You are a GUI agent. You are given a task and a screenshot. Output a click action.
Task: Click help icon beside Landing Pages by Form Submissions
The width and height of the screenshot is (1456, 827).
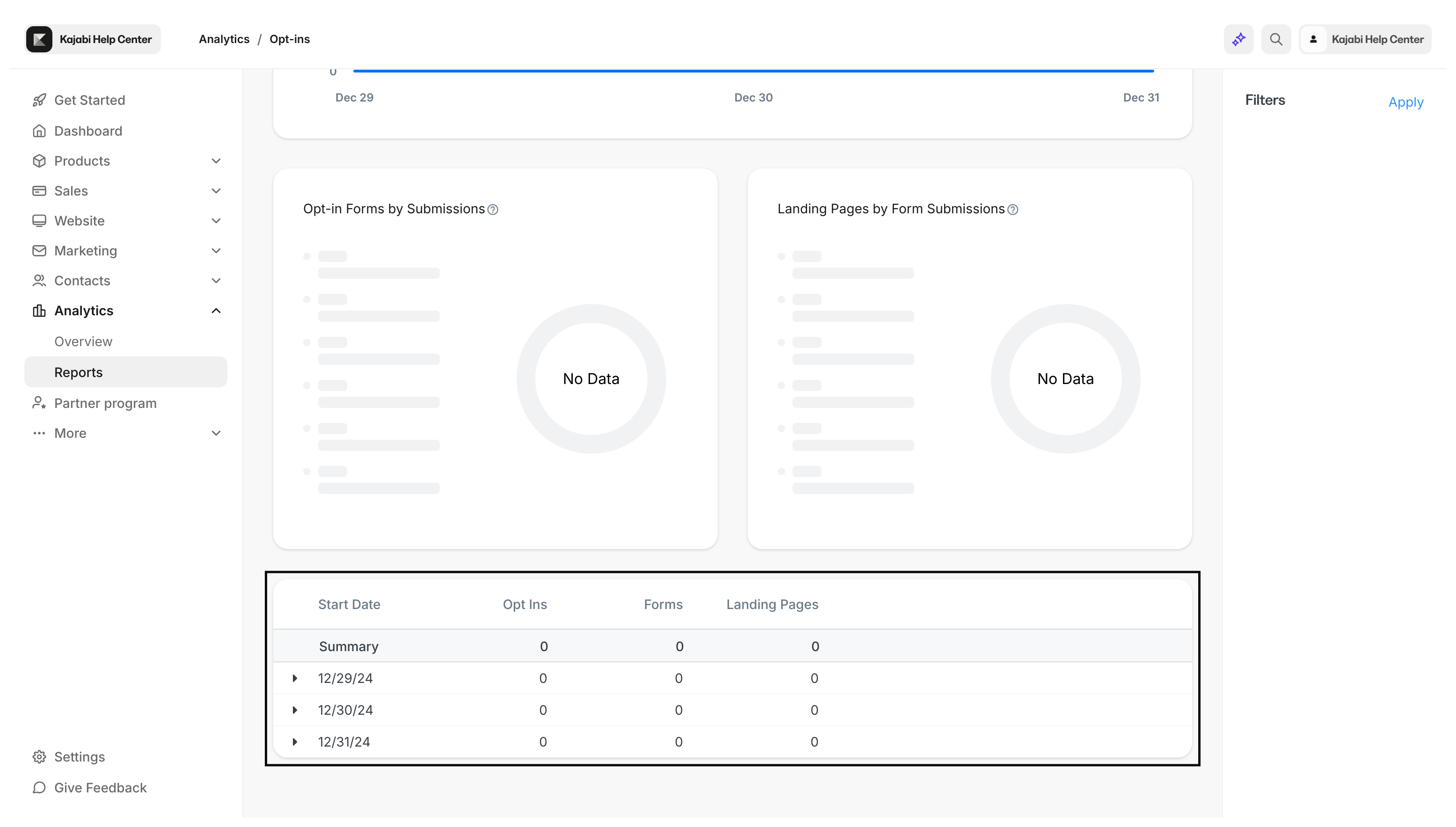1012,210
